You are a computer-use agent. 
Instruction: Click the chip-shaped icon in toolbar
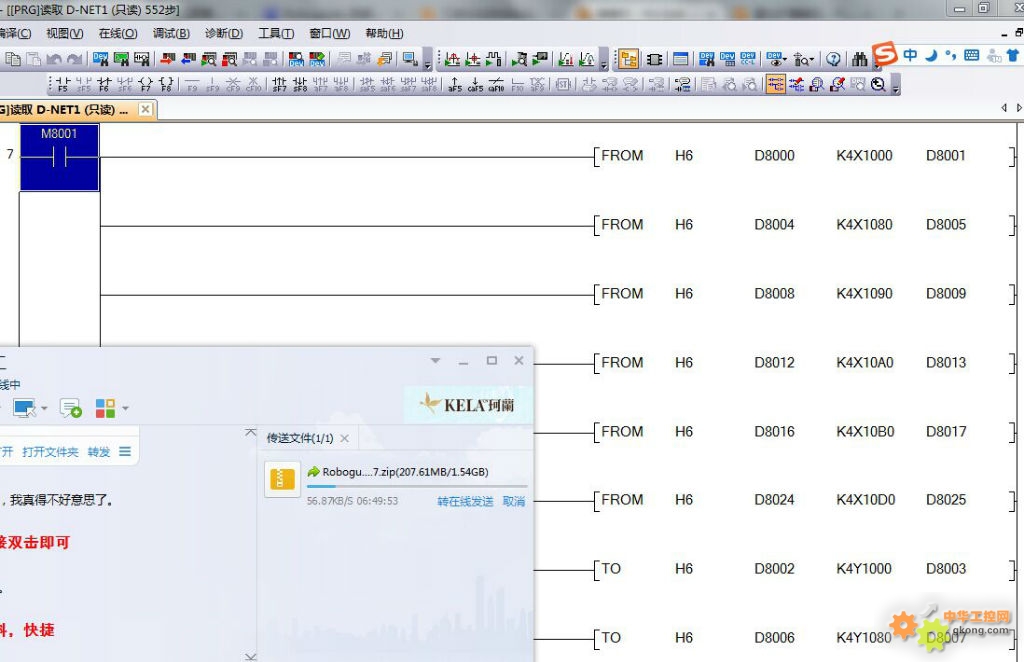(654, 59)
